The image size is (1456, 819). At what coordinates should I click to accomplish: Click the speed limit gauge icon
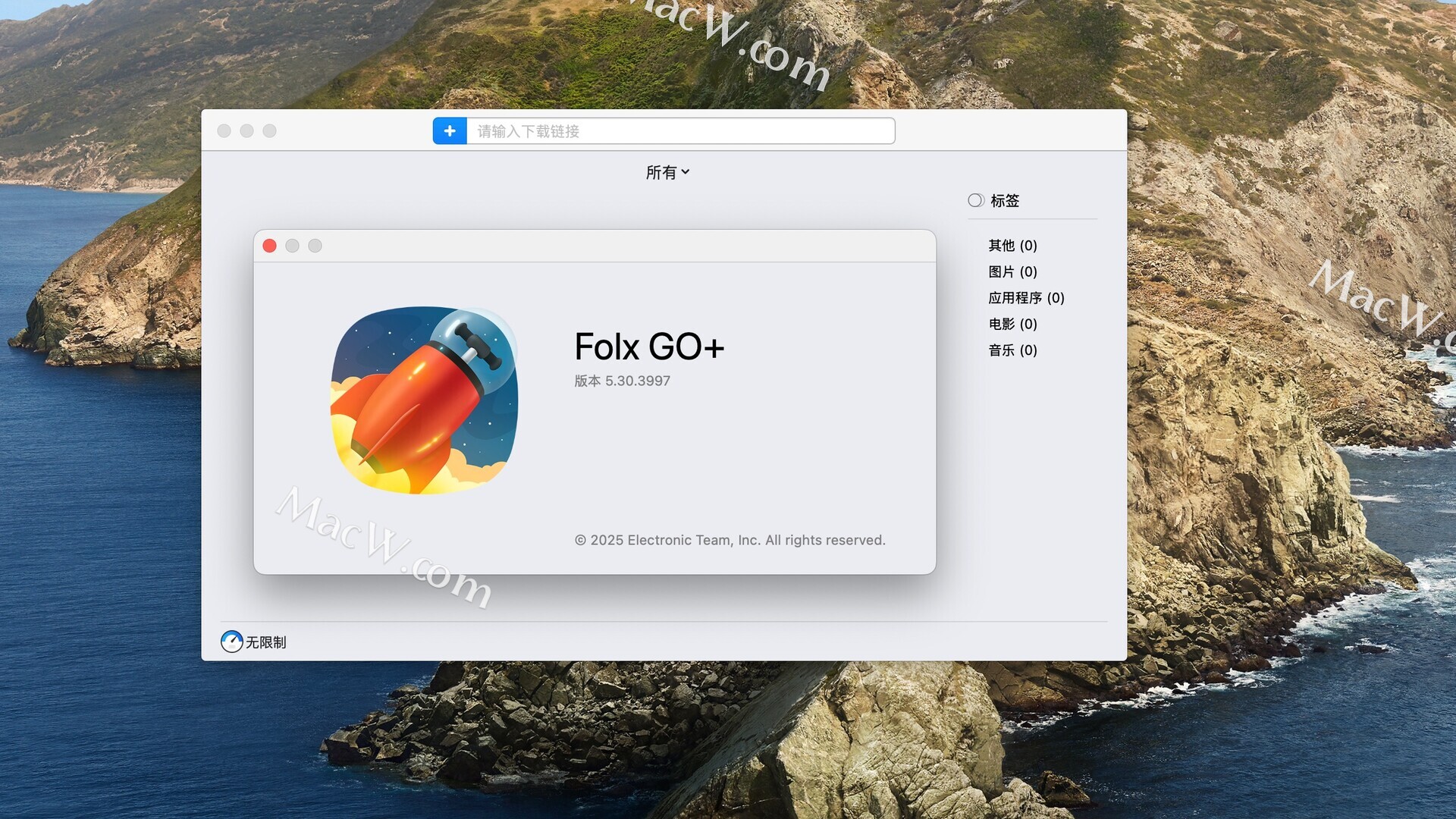point(232,642)
